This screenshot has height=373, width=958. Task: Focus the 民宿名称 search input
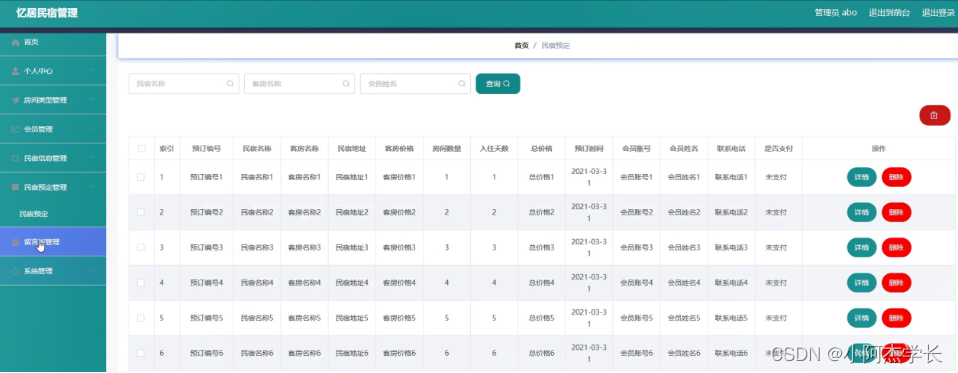[183, 84]
